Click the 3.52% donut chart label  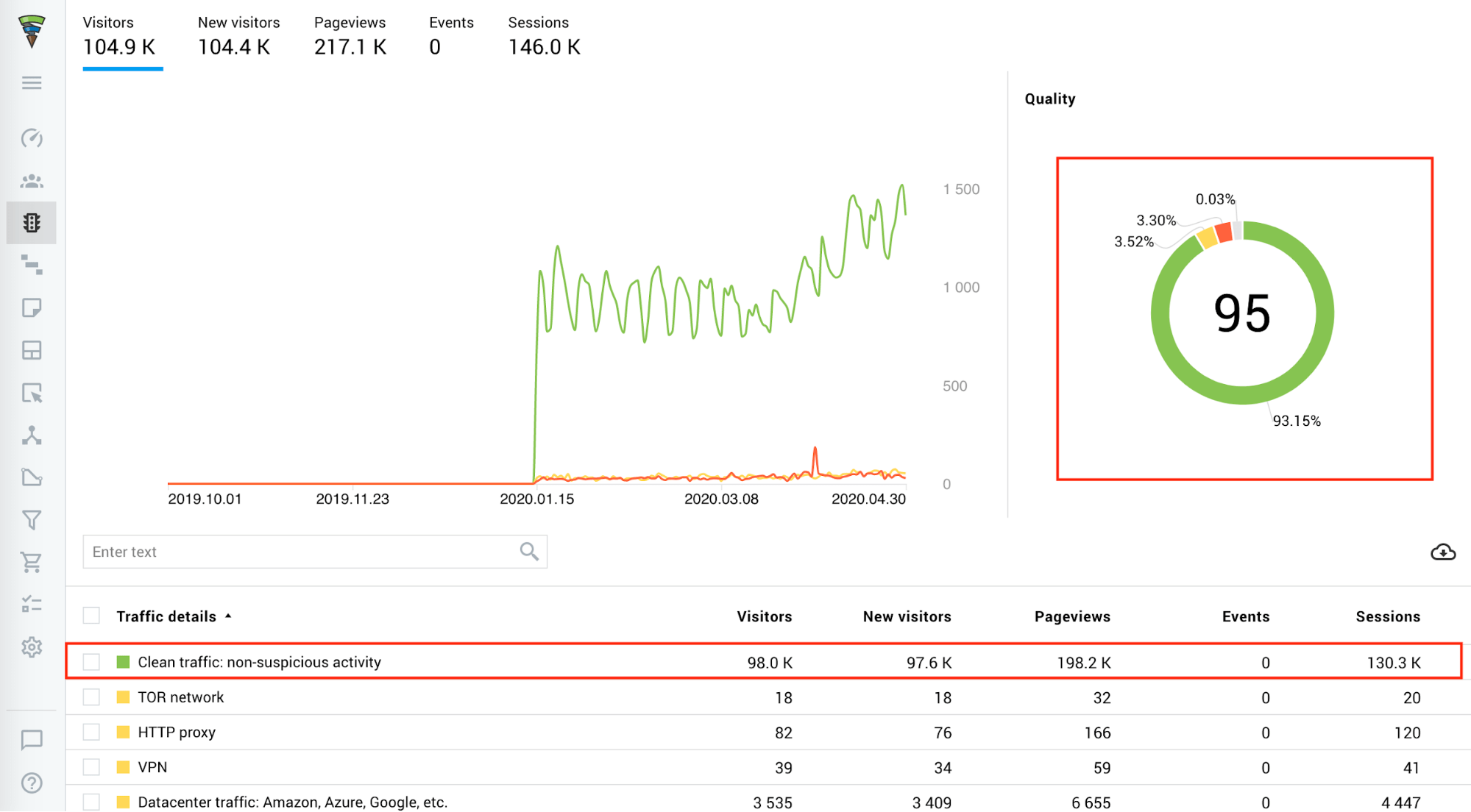coord(1133,241)
